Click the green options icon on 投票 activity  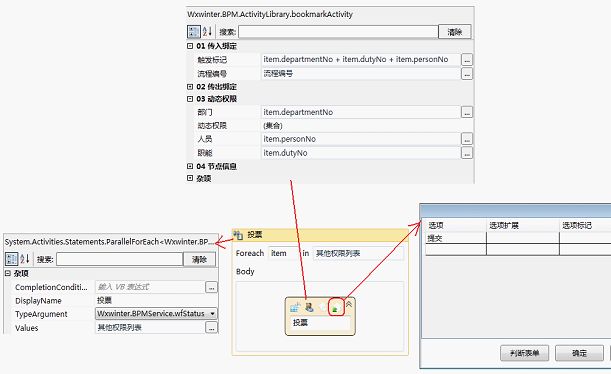pos(336,308)
